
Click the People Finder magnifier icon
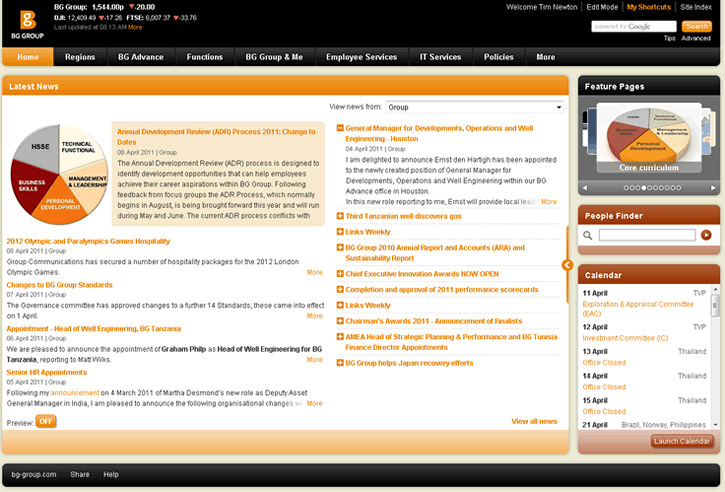coord(587,235)
